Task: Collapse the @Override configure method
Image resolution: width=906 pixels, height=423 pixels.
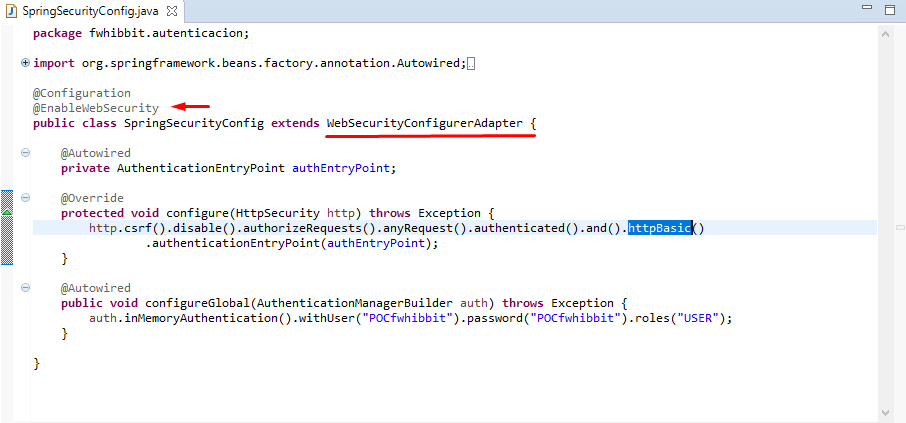Action: pos(25,198)
